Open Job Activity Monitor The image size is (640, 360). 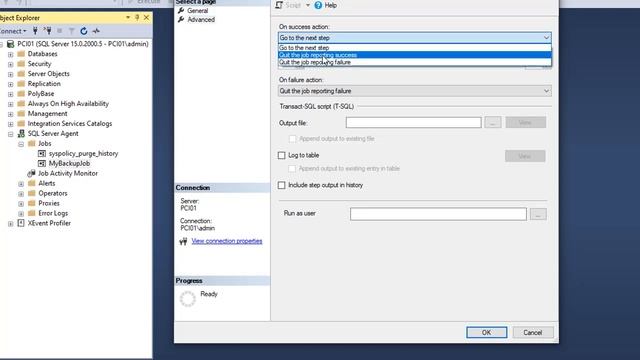tap(68, 173)
